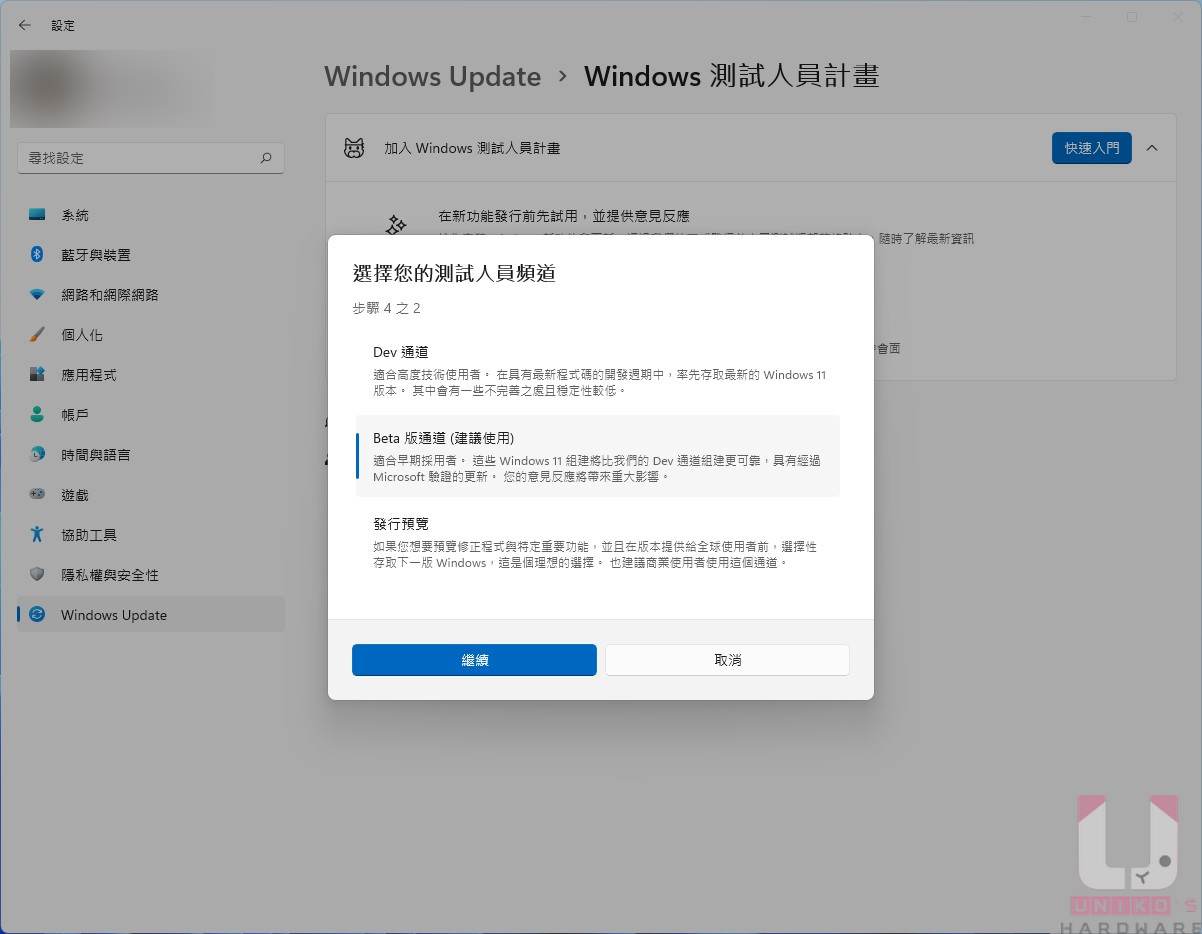Open 藍牙與裝置 settings category
1202x934 pixels.
click(151, 255)
